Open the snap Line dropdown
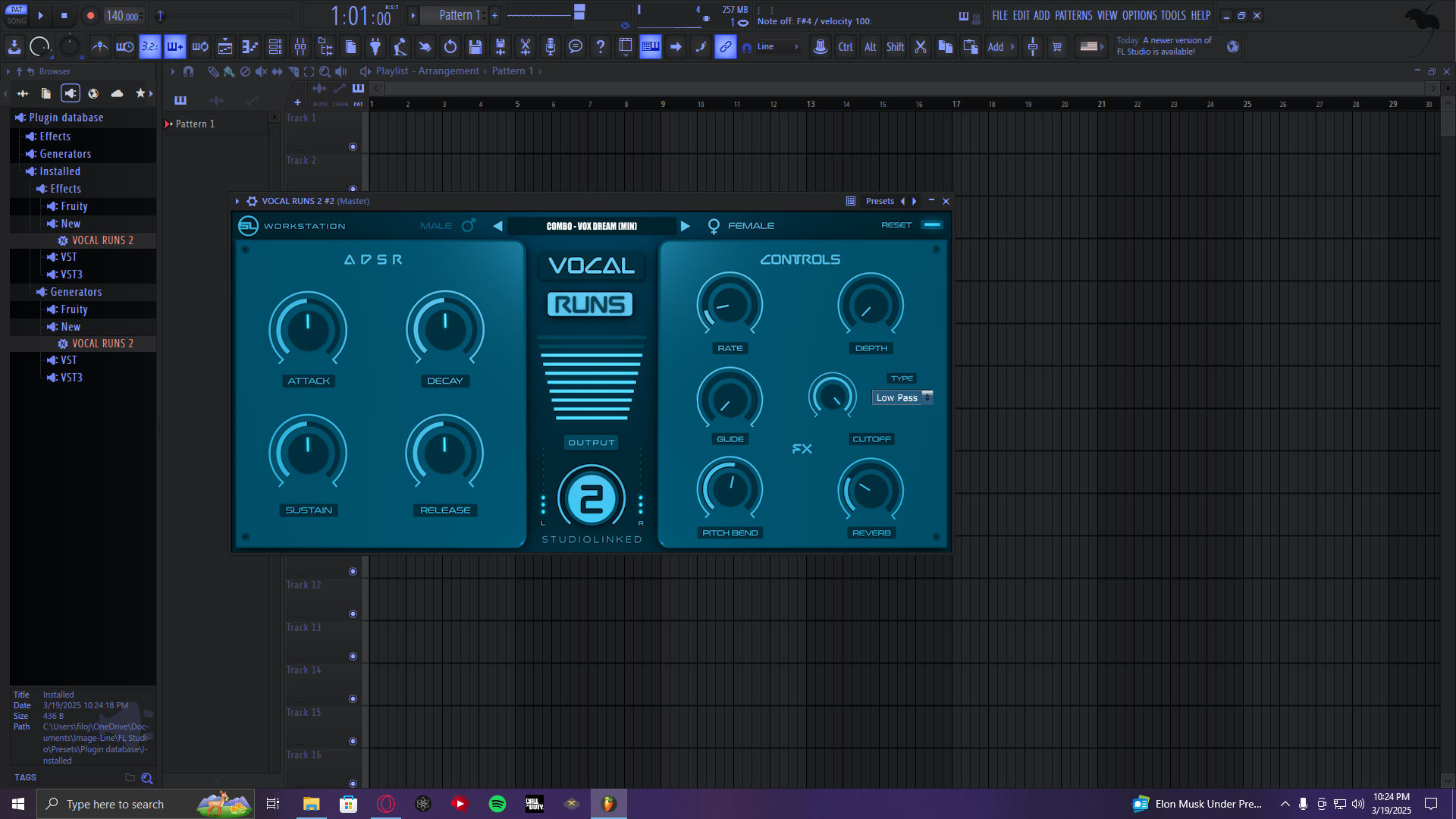Viewport: 1456px width, 819px height. tap(778, 47)
